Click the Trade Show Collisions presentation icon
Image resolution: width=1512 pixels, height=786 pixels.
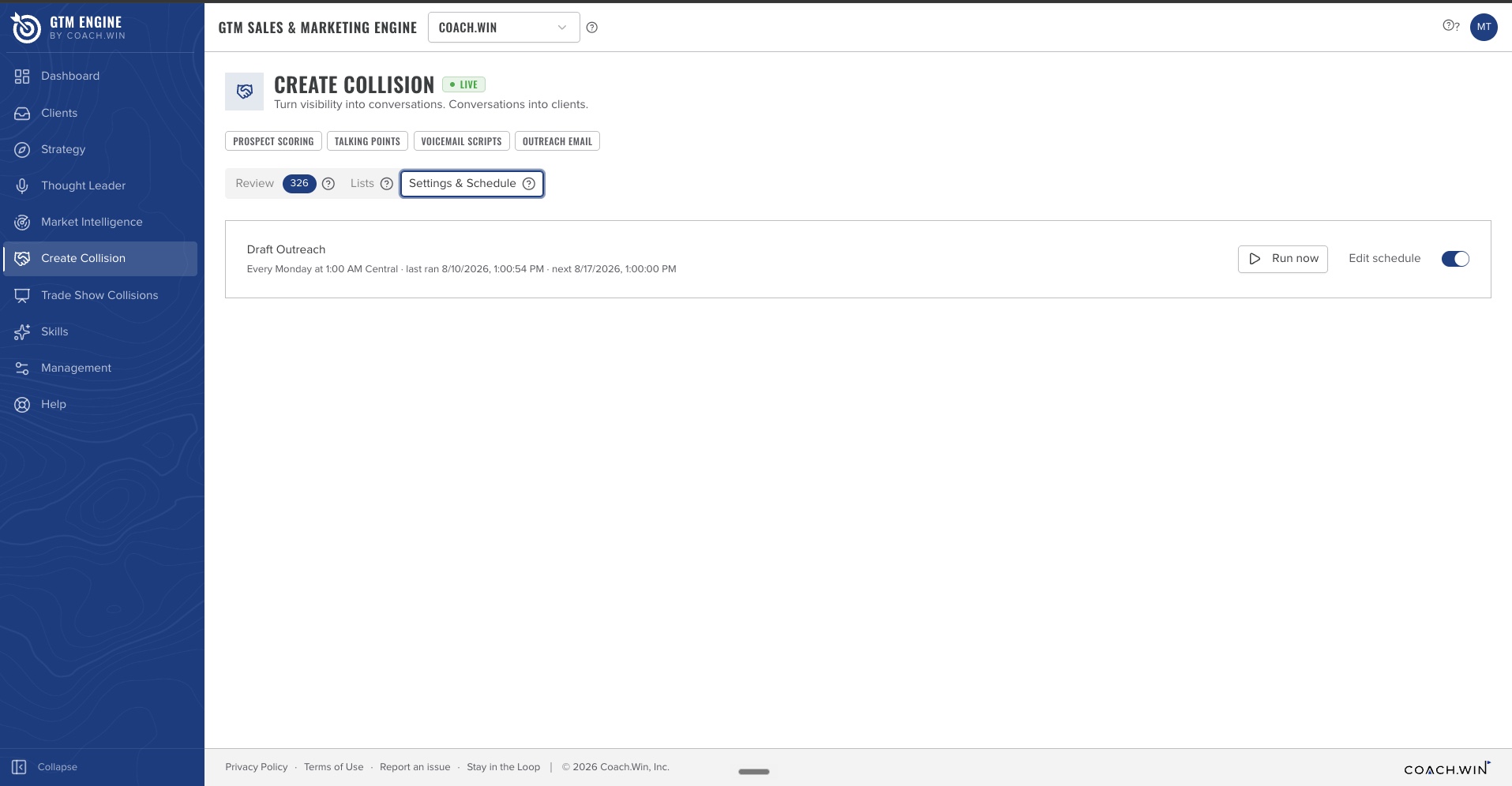22,296
